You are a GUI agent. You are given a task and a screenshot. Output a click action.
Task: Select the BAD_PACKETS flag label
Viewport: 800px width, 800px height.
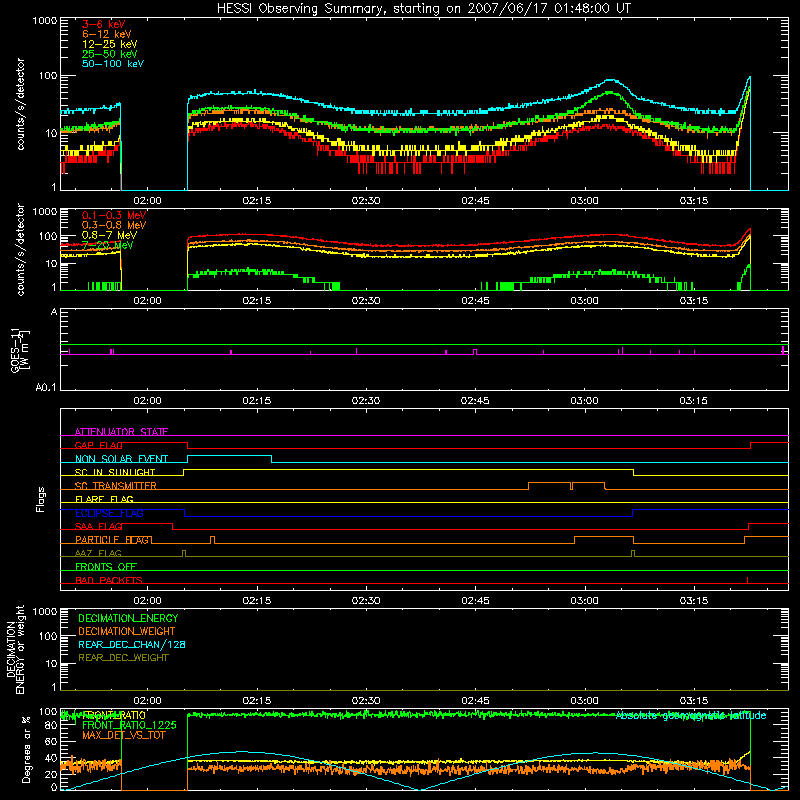(109, 580)
